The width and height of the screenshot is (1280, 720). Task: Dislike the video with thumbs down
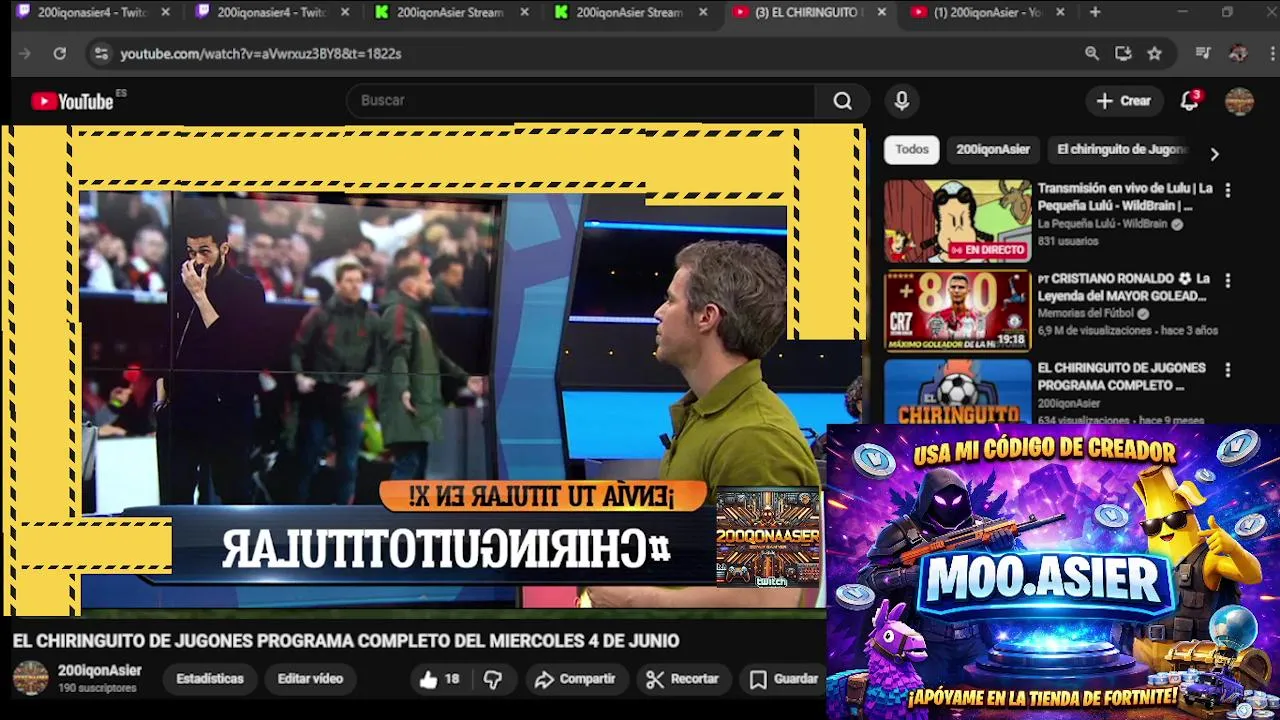pos(493,679)
